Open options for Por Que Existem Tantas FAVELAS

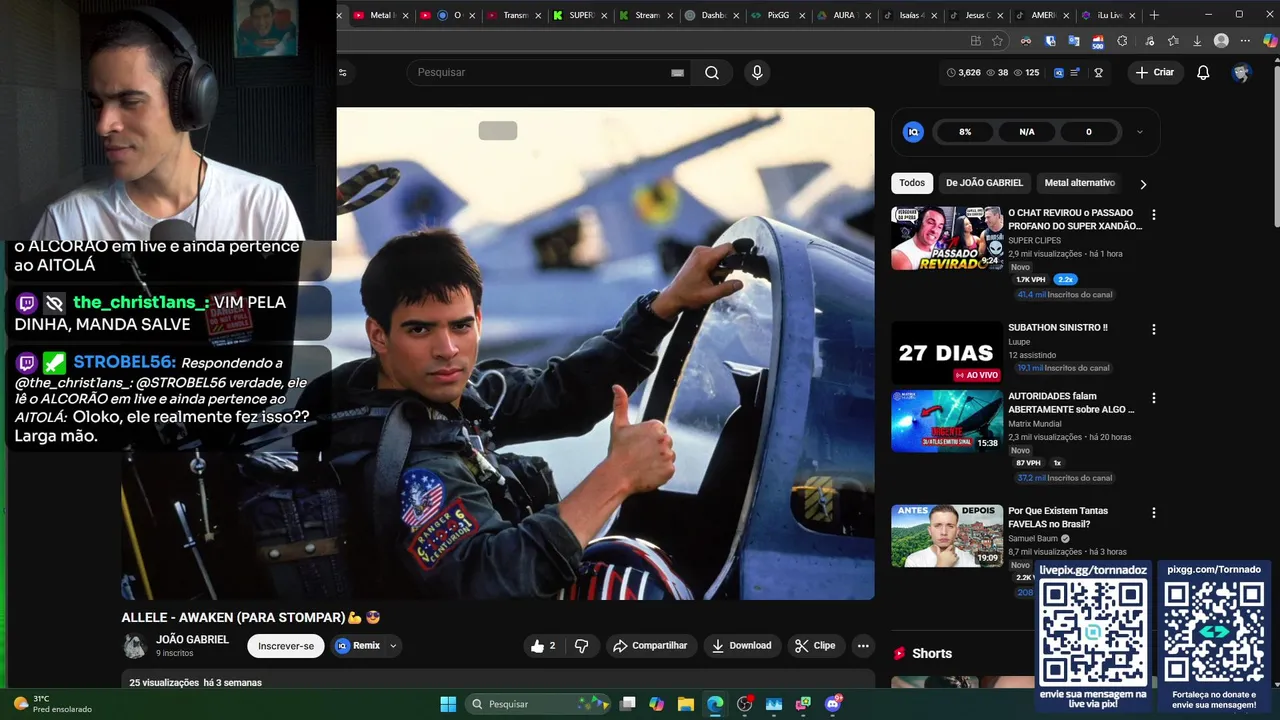(x=1153, y=513)
